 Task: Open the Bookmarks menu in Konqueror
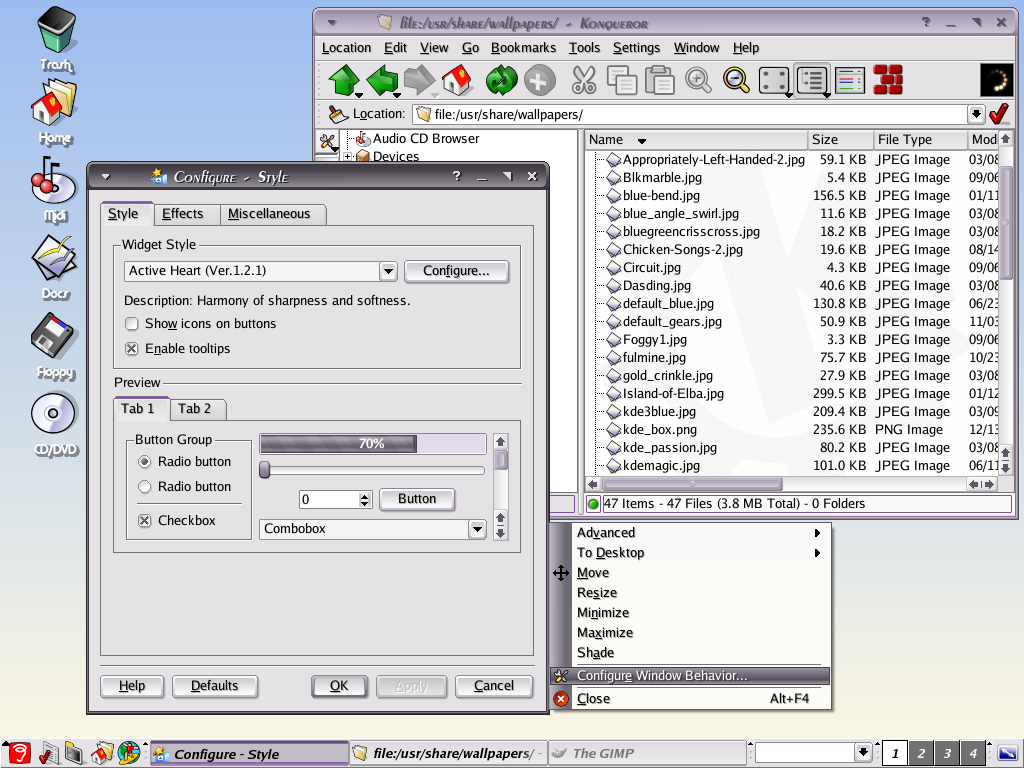523,48
